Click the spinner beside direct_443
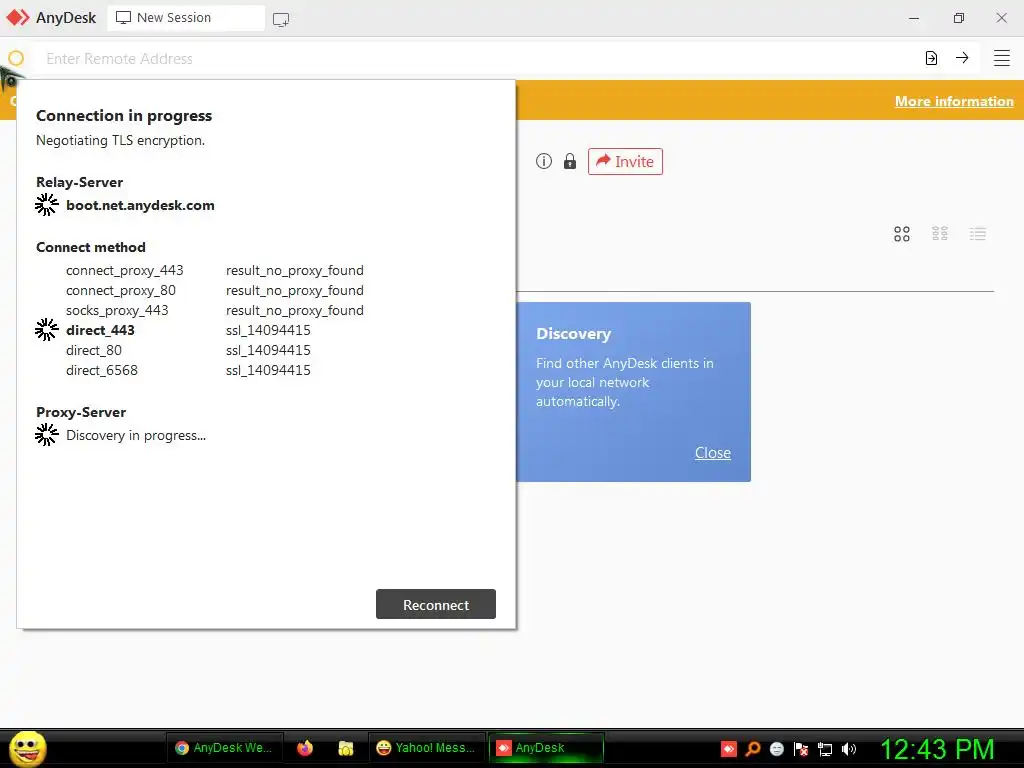The image size is (1024, 768). [46, 330]
